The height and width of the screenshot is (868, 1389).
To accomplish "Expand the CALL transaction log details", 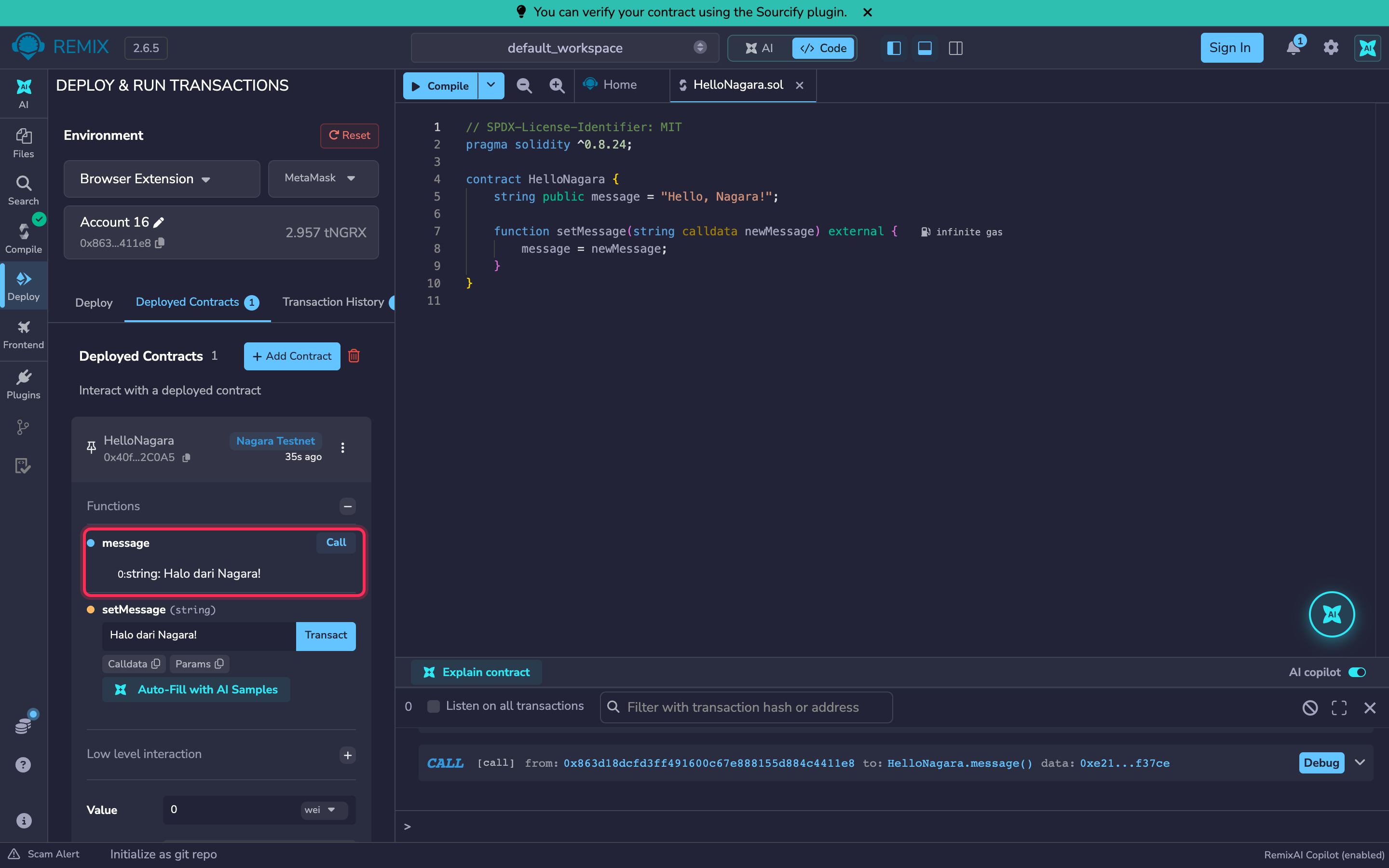I will (1360, 762).
